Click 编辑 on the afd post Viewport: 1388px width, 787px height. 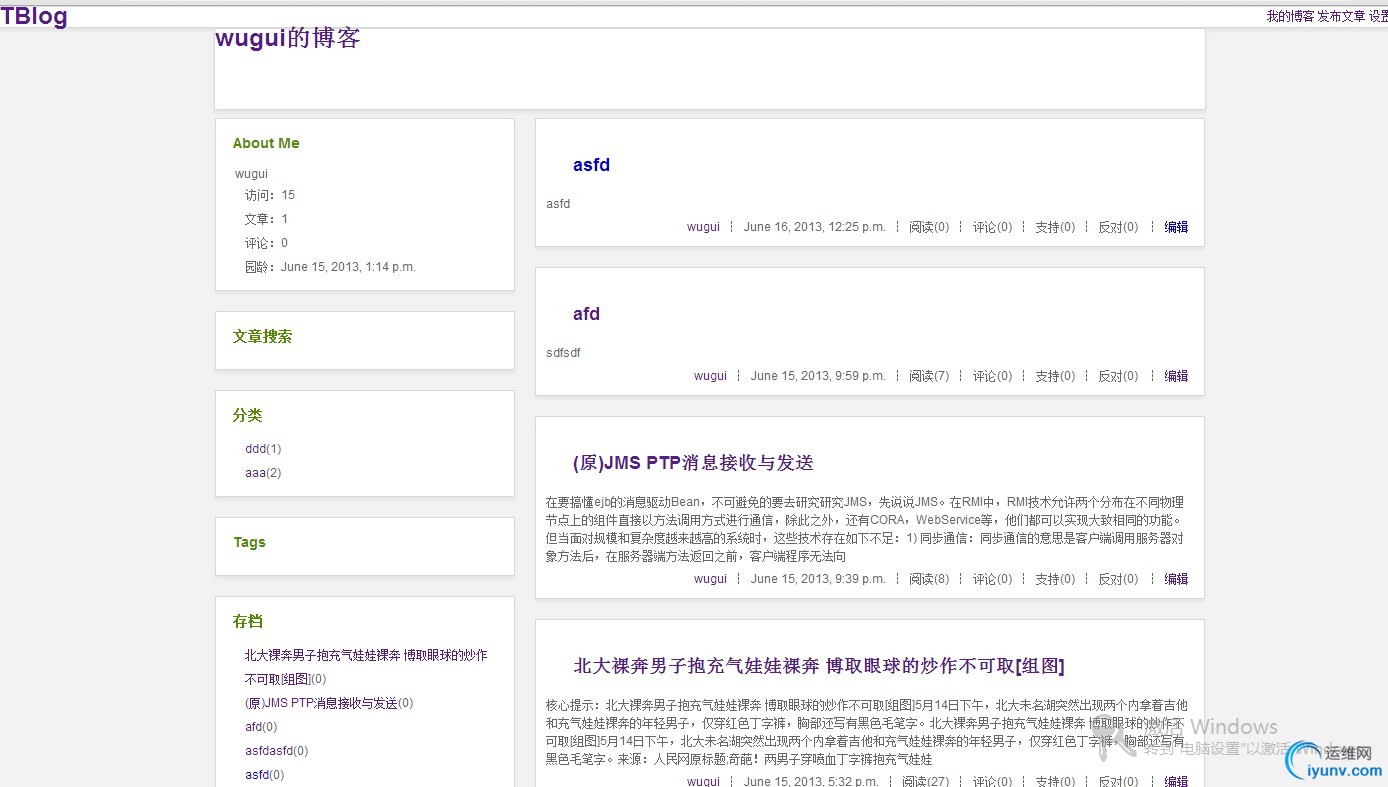coord(1176,376)
